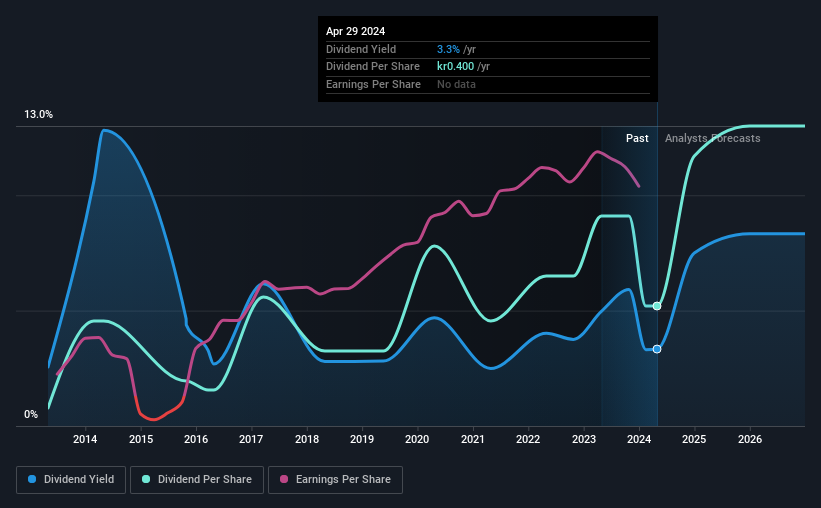
Task: Click the kr0.400 dividend per share value
Action: tap(456, 67)
